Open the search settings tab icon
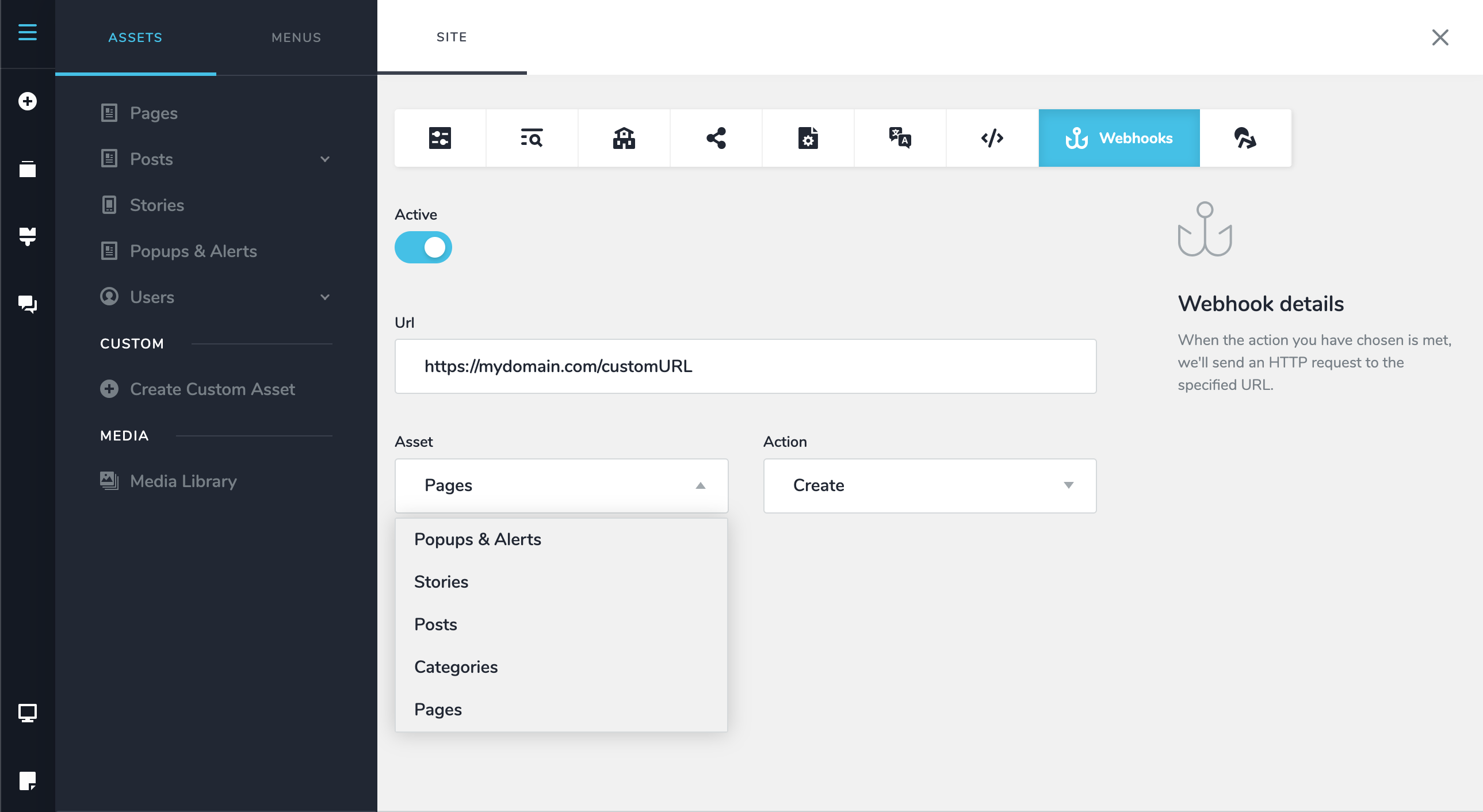The width and height of the screenshot is (1483, 812). (532, 138)
